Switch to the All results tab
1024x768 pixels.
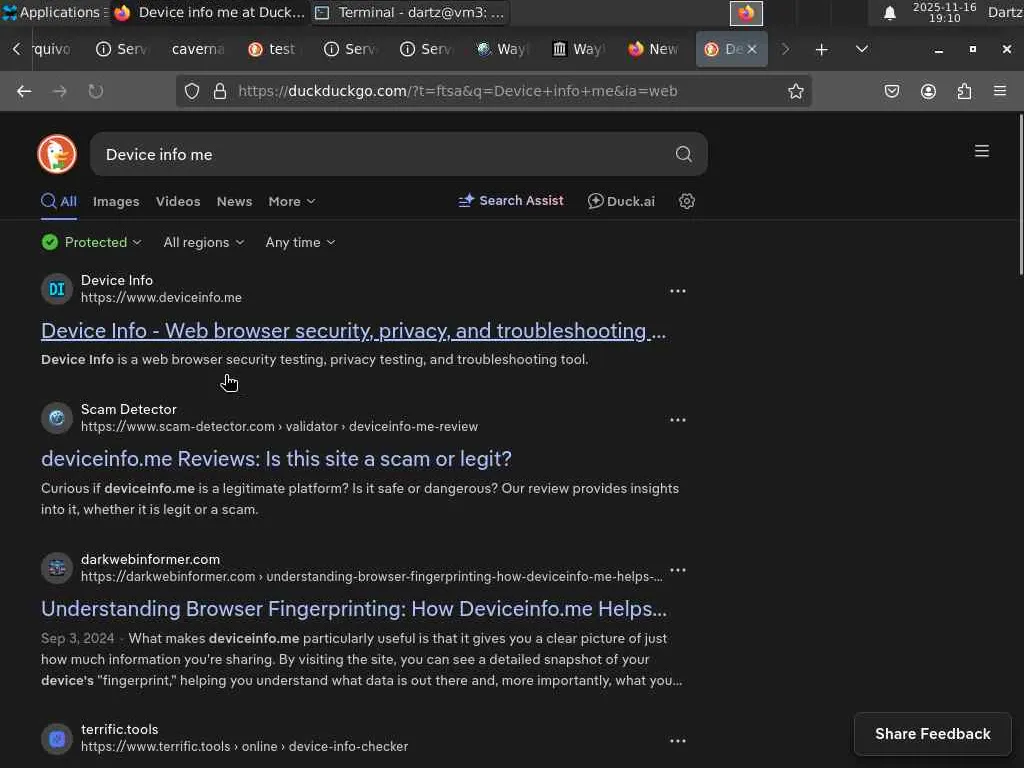click(59, 202)
